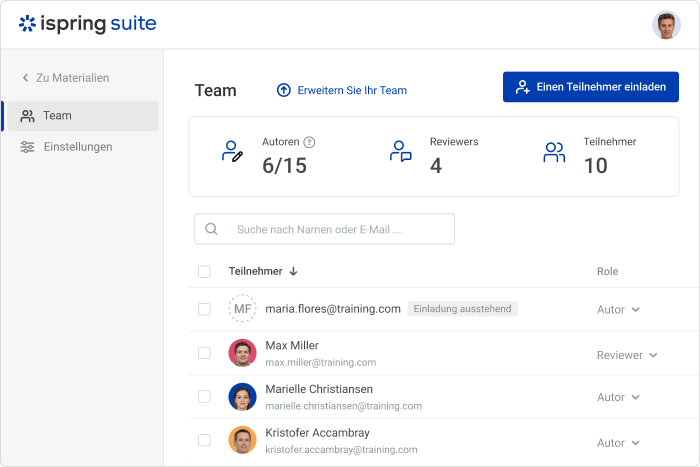
Task: Click the search magnifier icon
Action: [211, 229]
